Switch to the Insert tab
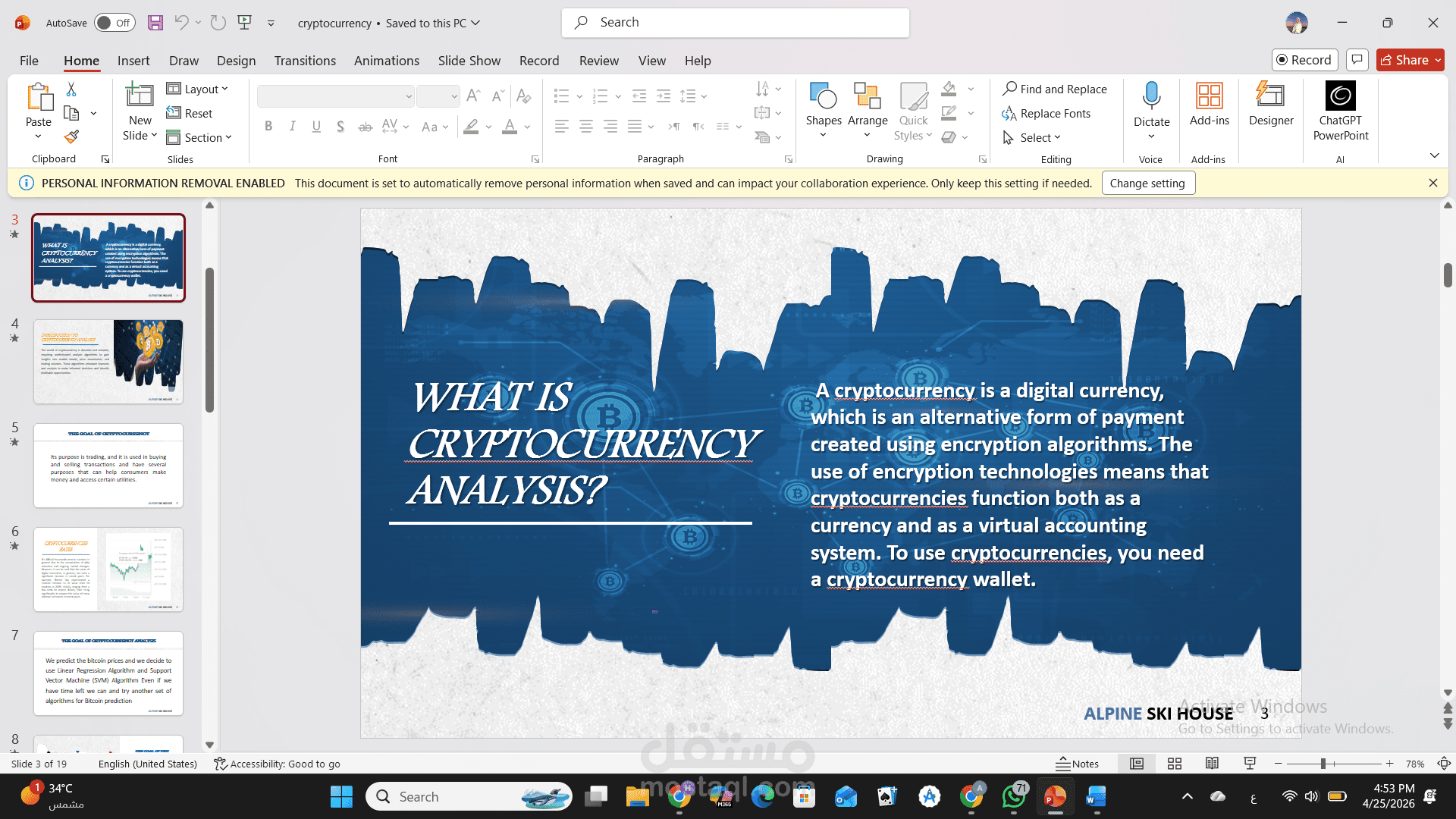This screenshot has width=1456, height=819. (x=133, y=61)
